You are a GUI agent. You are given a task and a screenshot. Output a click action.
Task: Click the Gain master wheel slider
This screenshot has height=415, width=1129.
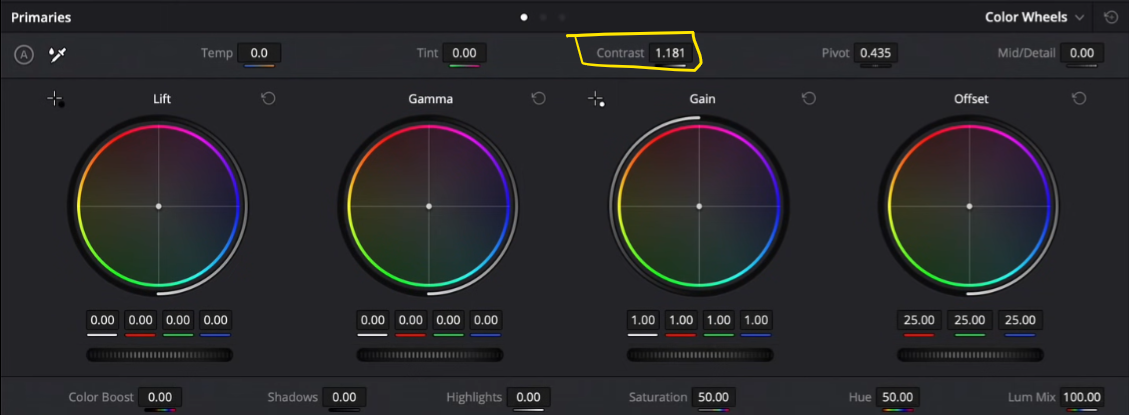coord(700,354)
